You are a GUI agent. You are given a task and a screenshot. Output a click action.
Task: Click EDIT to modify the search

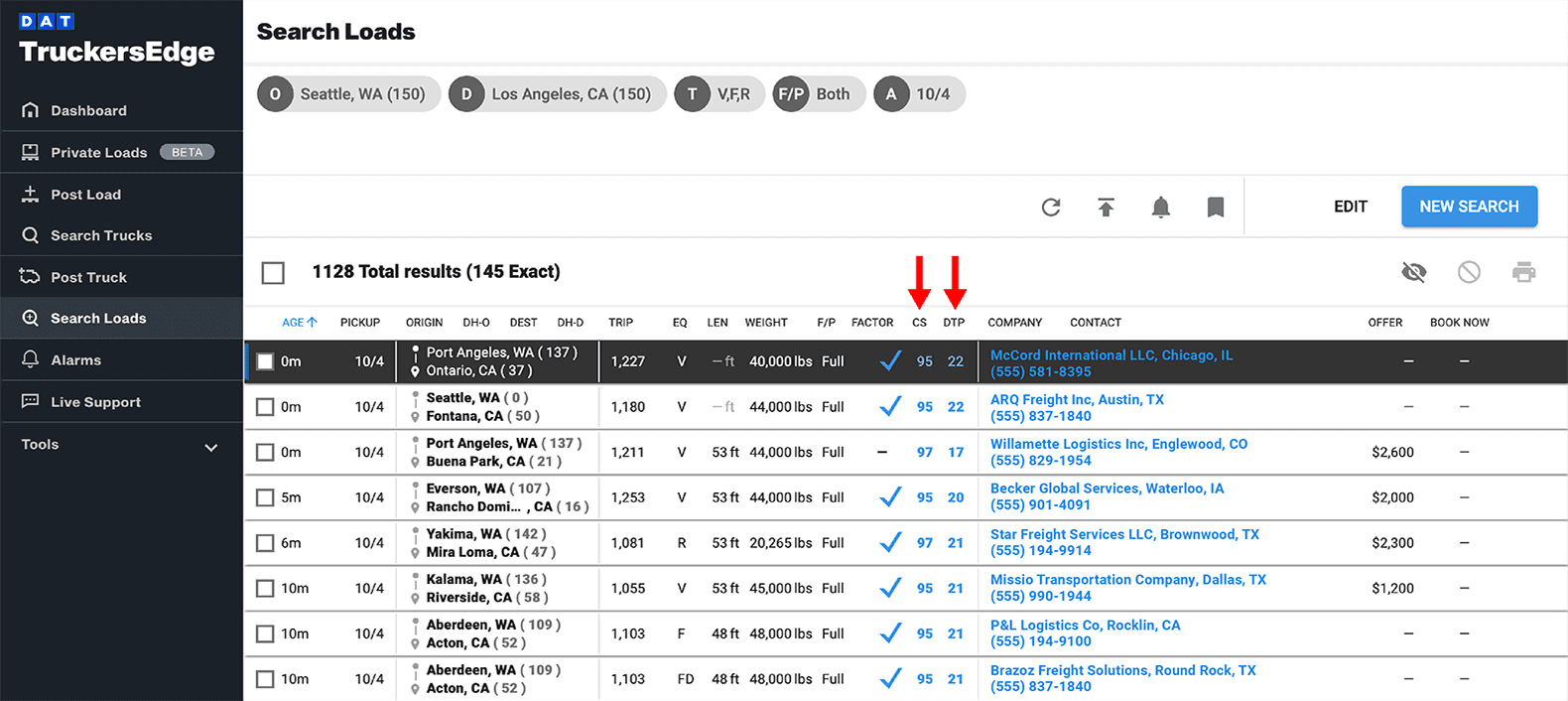[1350, 207]
